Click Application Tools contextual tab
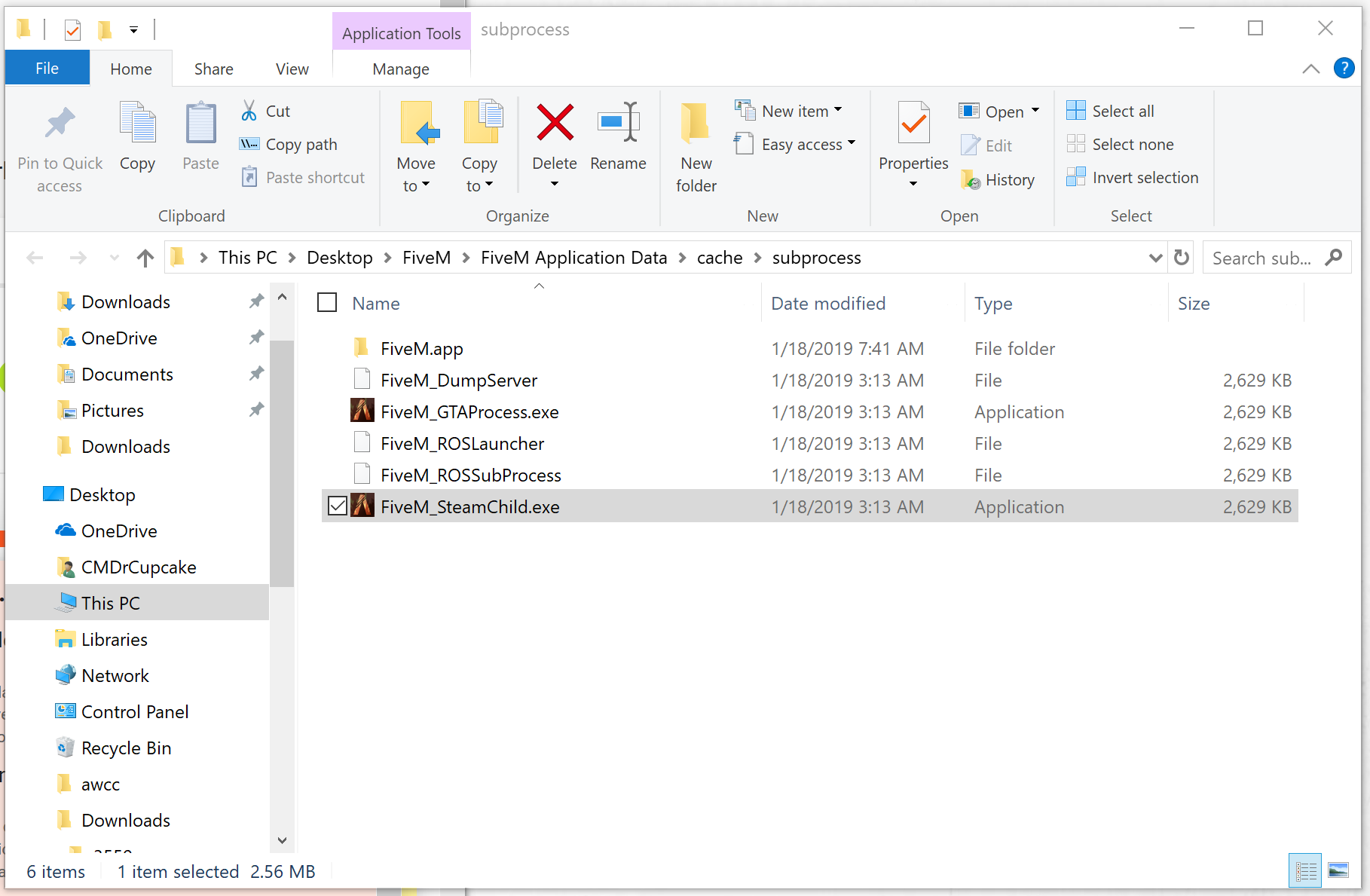Screen dimensions: 1370x896 point(402,33)
